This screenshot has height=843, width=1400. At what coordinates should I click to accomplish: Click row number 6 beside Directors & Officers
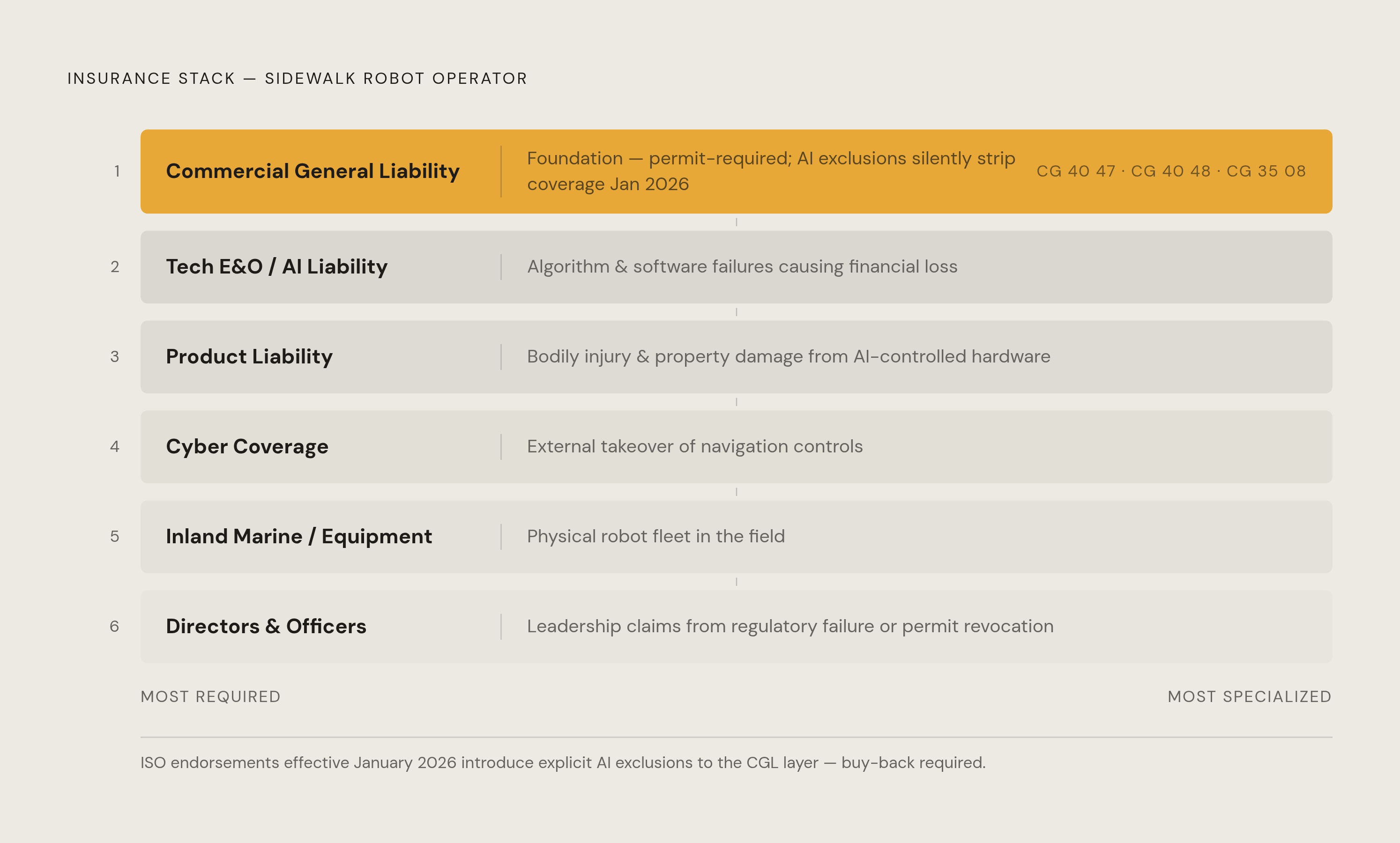tap(115, 626)
